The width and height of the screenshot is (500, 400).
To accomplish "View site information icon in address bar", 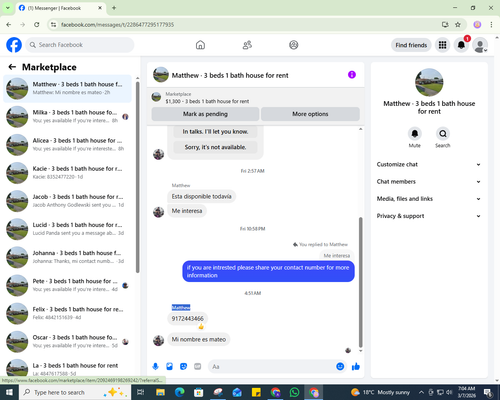I will (x=53, y=24).
